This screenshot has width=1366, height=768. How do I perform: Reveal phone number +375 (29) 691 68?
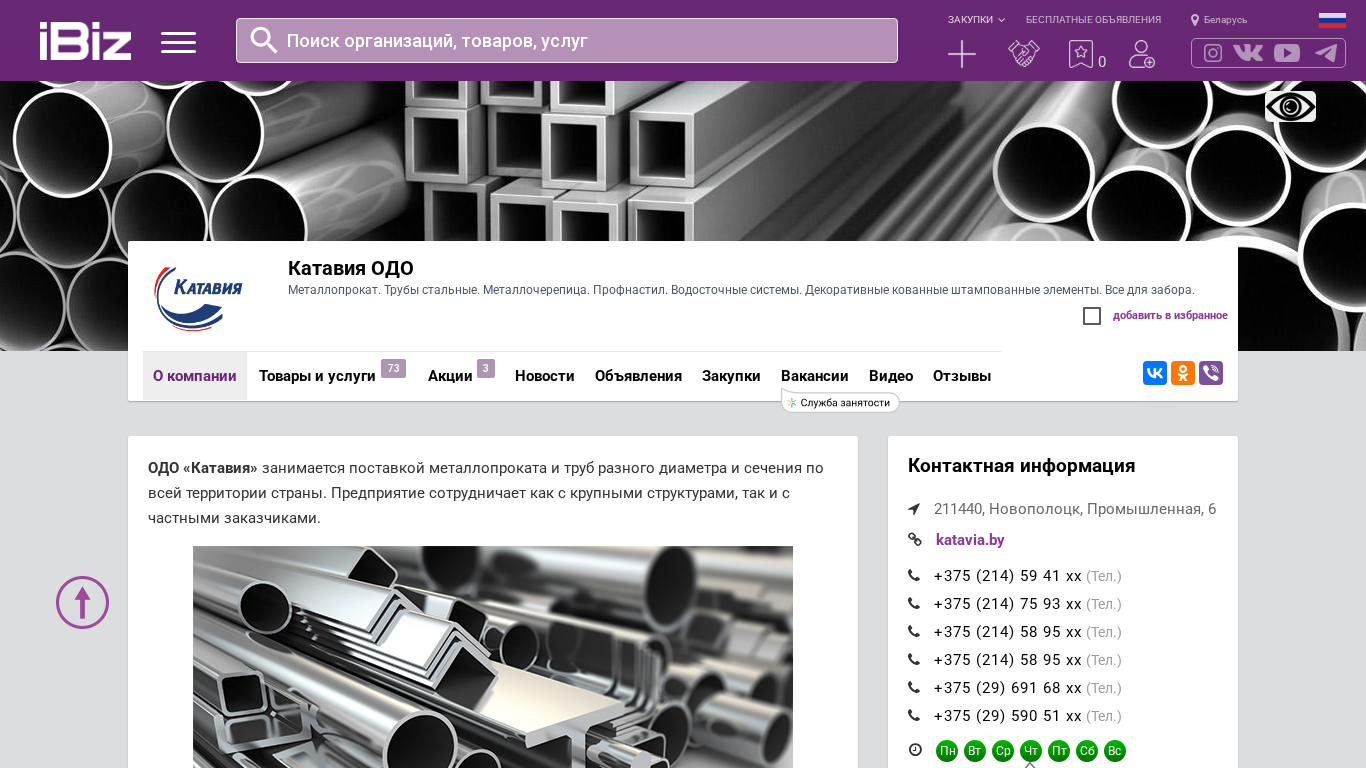tap(1007, 688)
